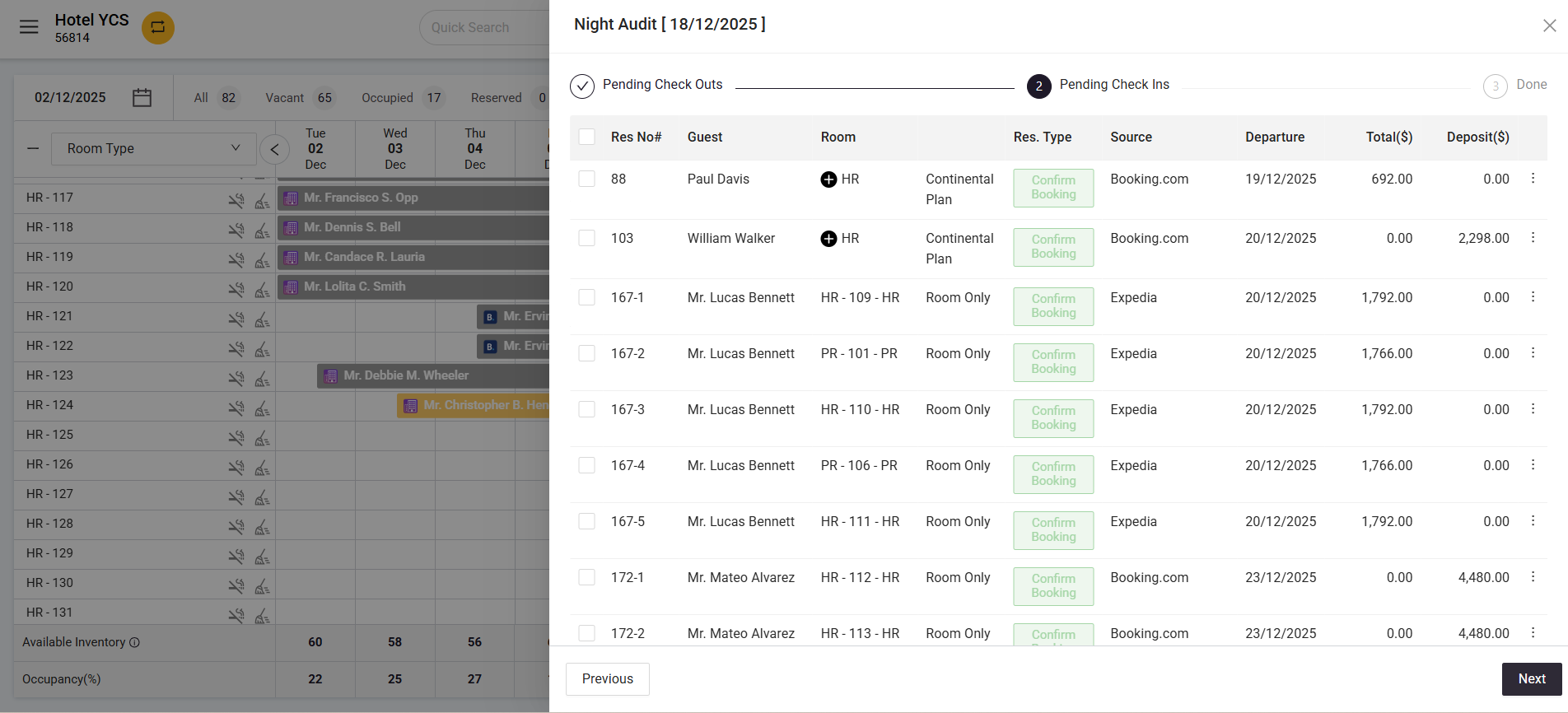The height and width of the screenshot is (713, 1568).
Task: Tick checkbox for reservation 103
Action: click(586, 238)
